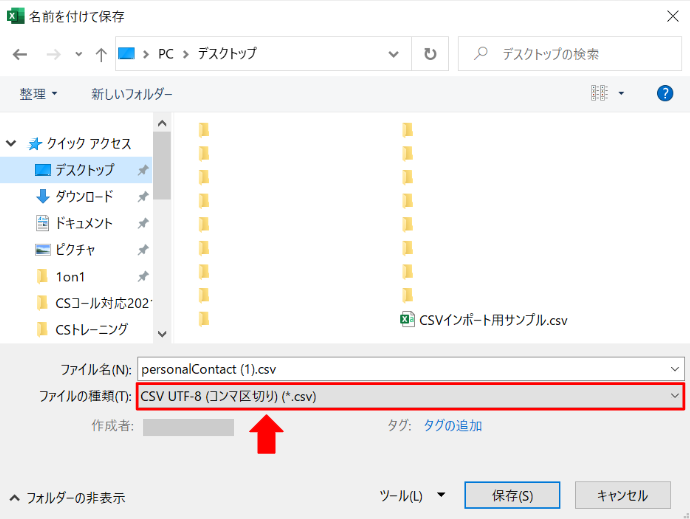Click navigation pane scroll down arrow

pos(162,334)
